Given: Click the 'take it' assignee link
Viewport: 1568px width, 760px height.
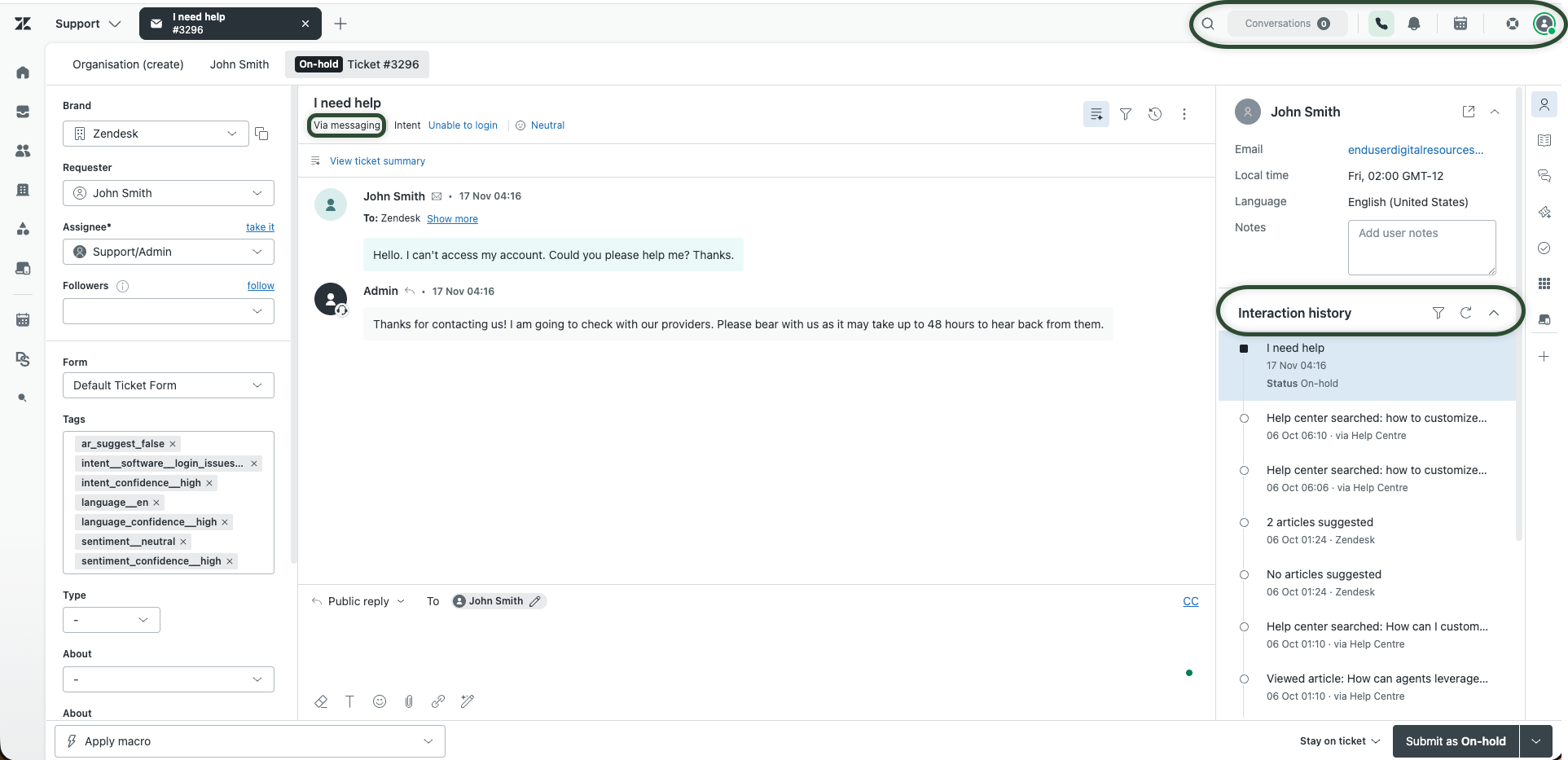Looking at the screenshot, I should [260, 226].
